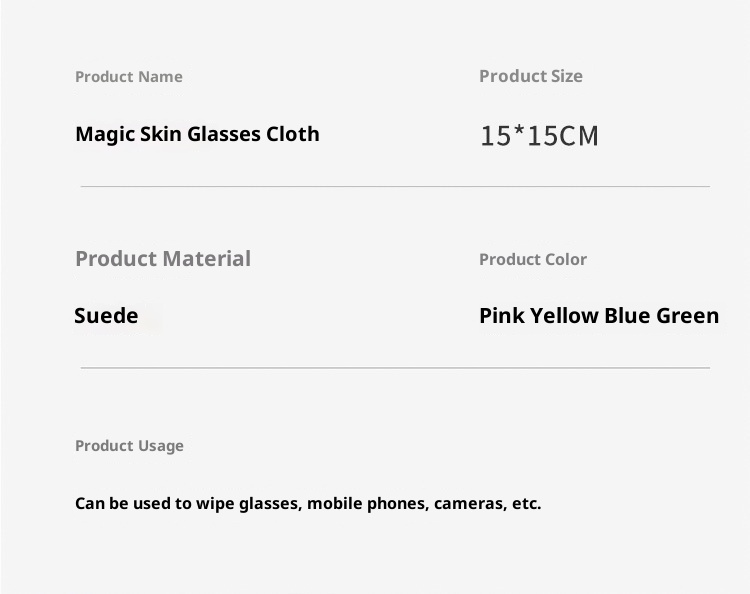Click the word "cameras" in usage description
This screenshot has height=594, width=750.
pyautogui.click(x=469, y=504)
